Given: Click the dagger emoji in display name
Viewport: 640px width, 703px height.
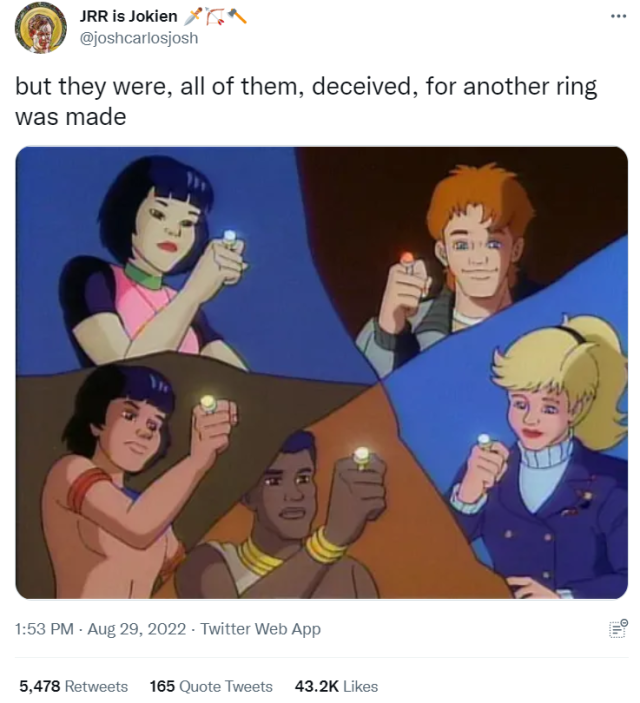Looking at the screenshot, I should 193,17.
